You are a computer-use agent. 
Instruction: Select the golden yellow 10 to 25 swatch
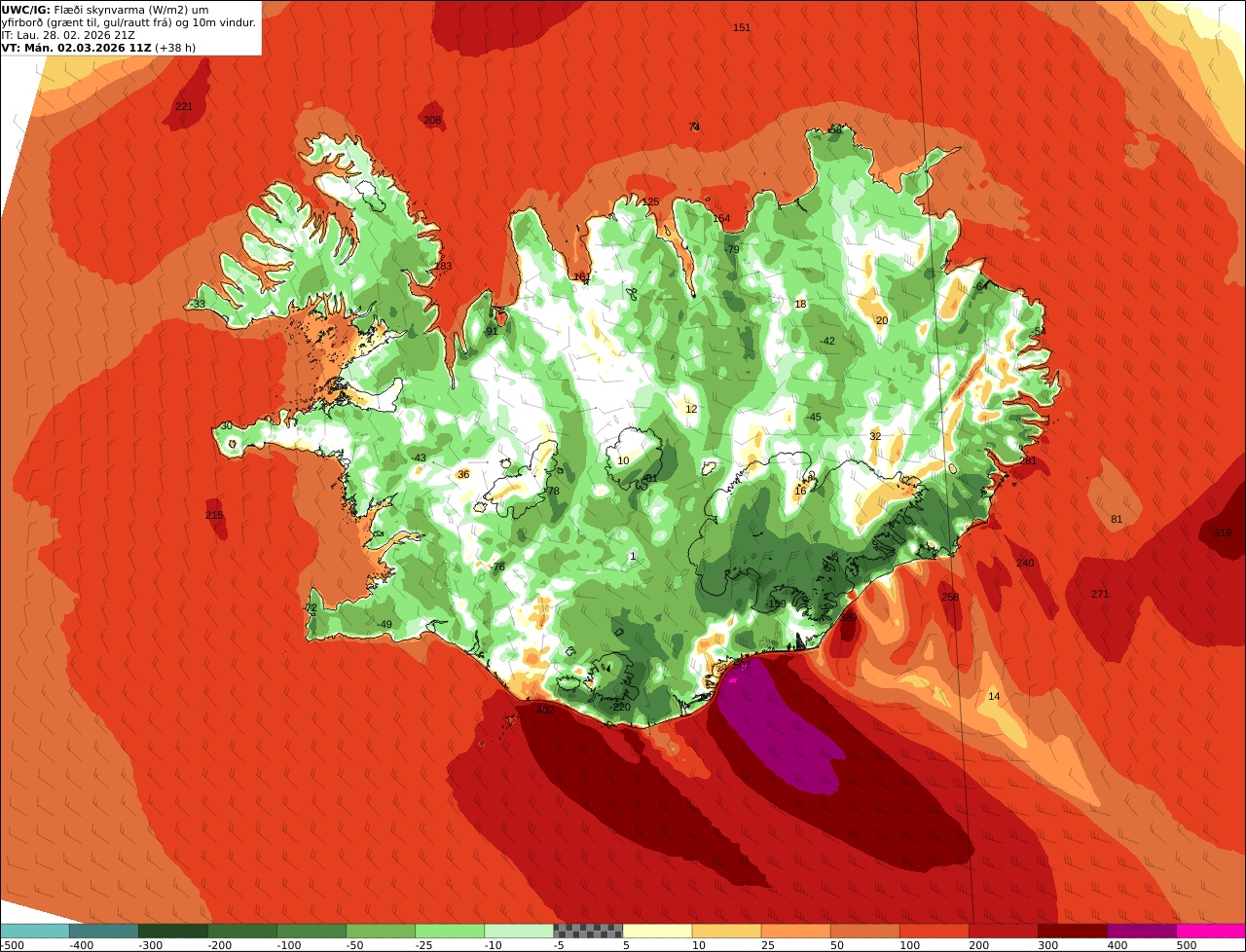click(726, 931)
